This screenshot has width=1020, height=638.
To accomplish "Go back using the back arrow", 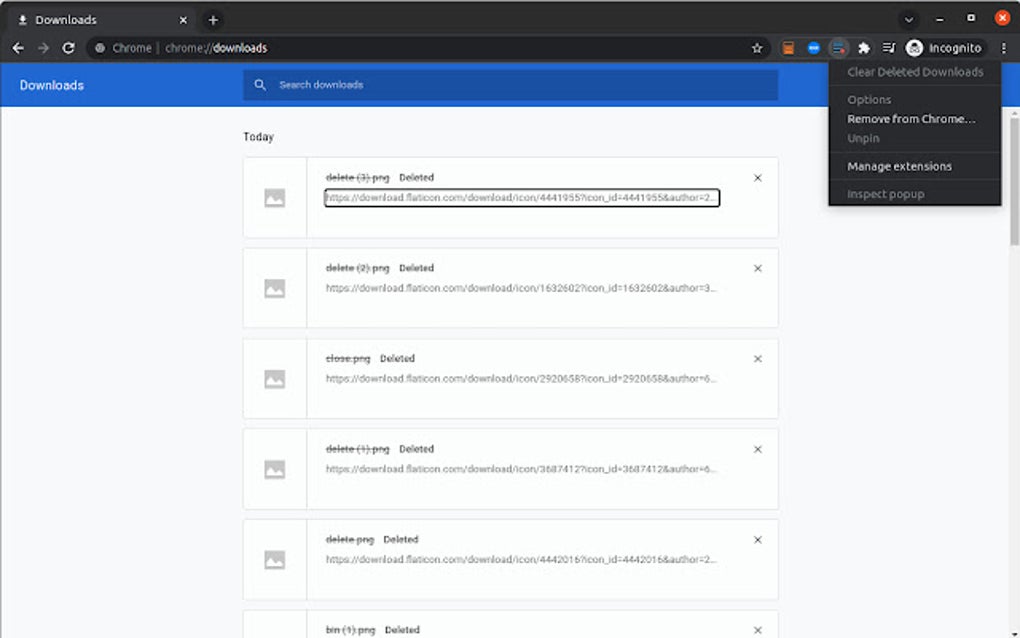I will (18, 48).
